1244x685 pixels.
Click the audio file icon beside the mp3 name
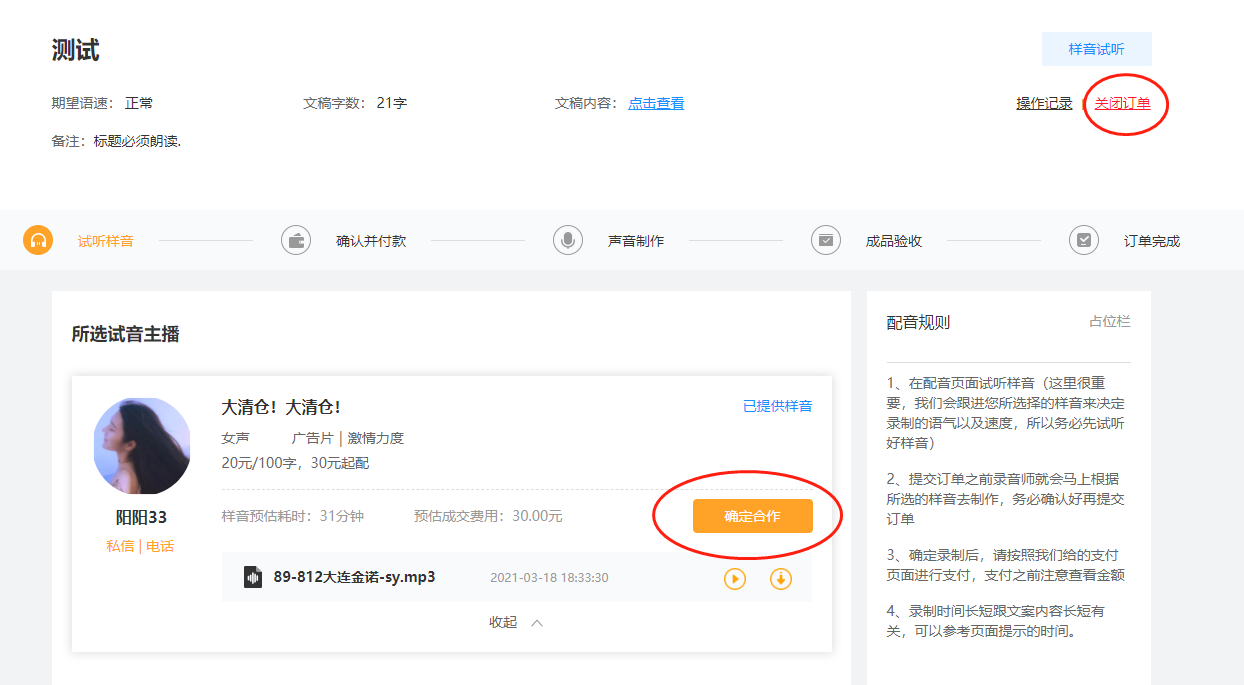[x=253, y=577]
